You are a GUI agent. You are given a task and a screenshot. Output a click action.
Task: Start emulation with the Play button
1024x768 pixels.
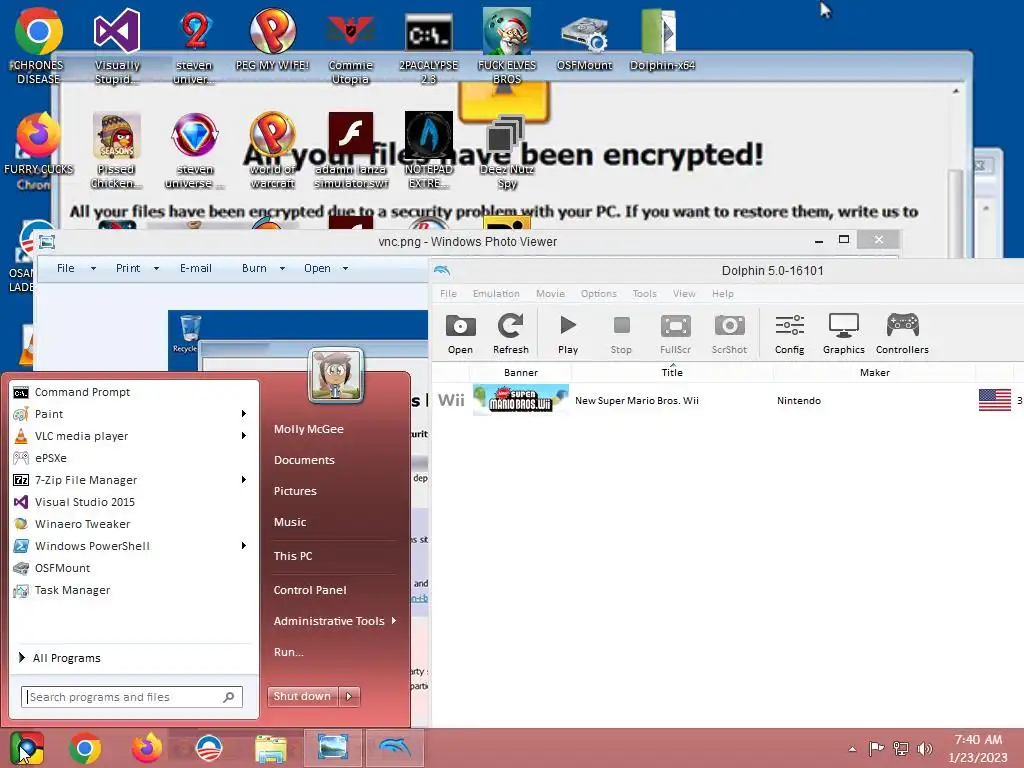coord(568,334)
